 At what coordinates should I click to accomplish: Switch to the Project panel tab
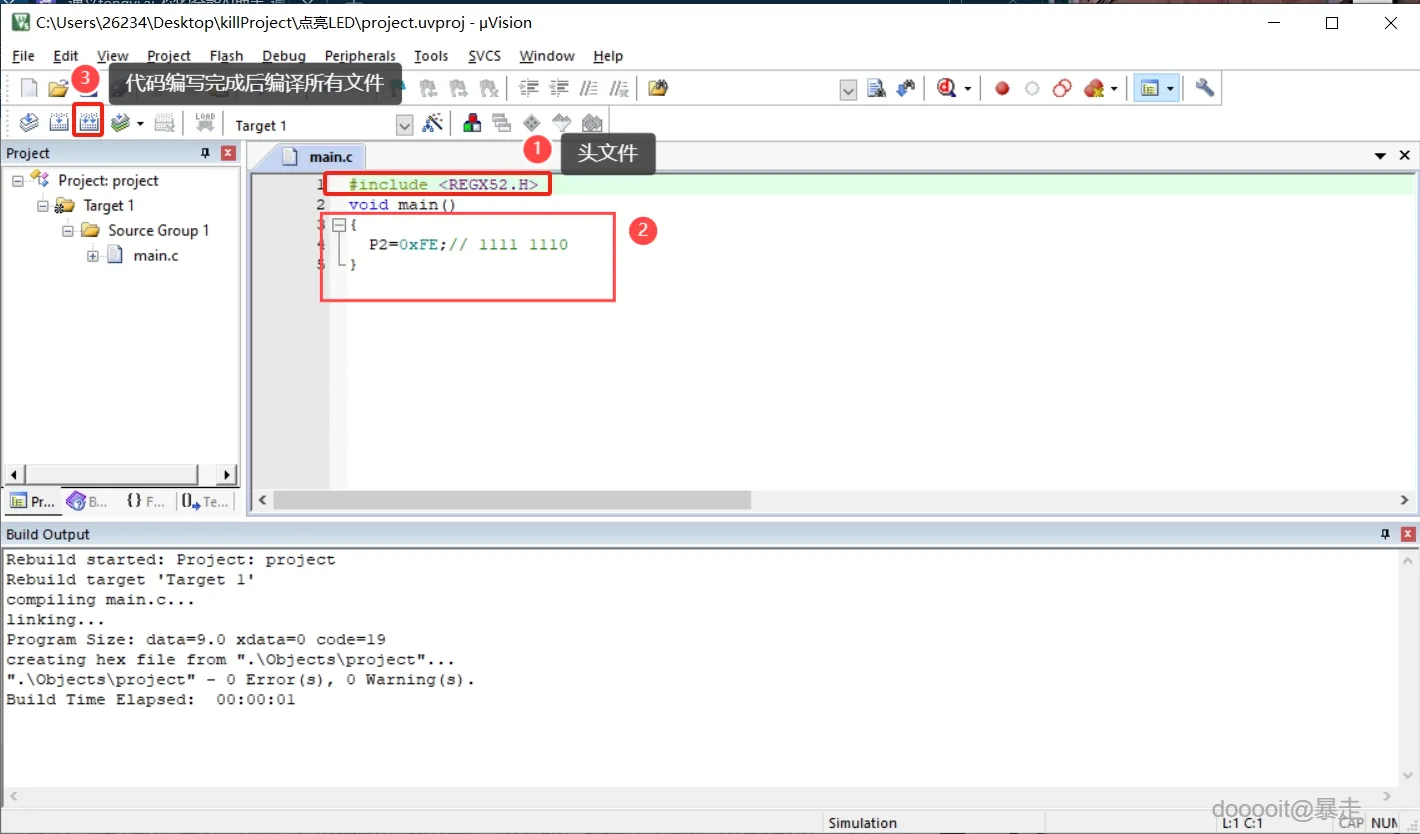tap(32, 502)
